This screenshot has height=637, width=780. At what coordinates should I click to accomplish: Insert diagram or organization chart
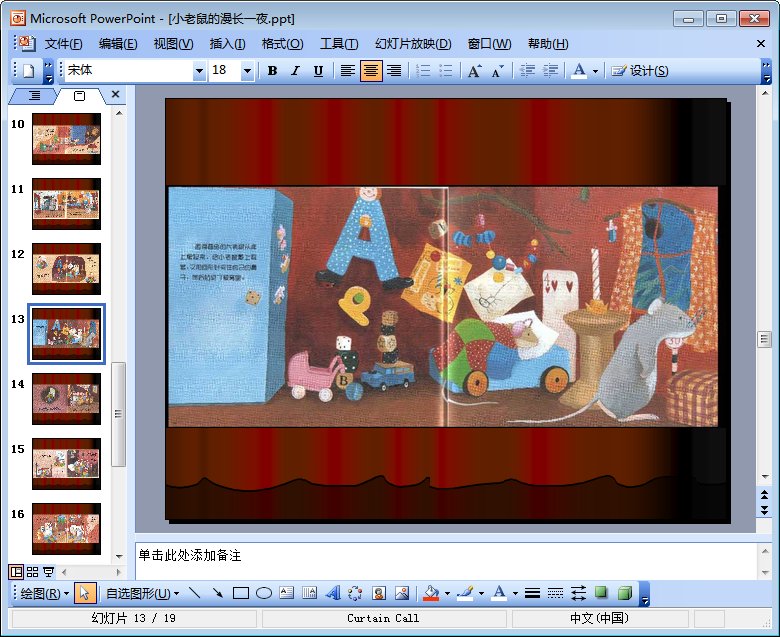[355, 593]
